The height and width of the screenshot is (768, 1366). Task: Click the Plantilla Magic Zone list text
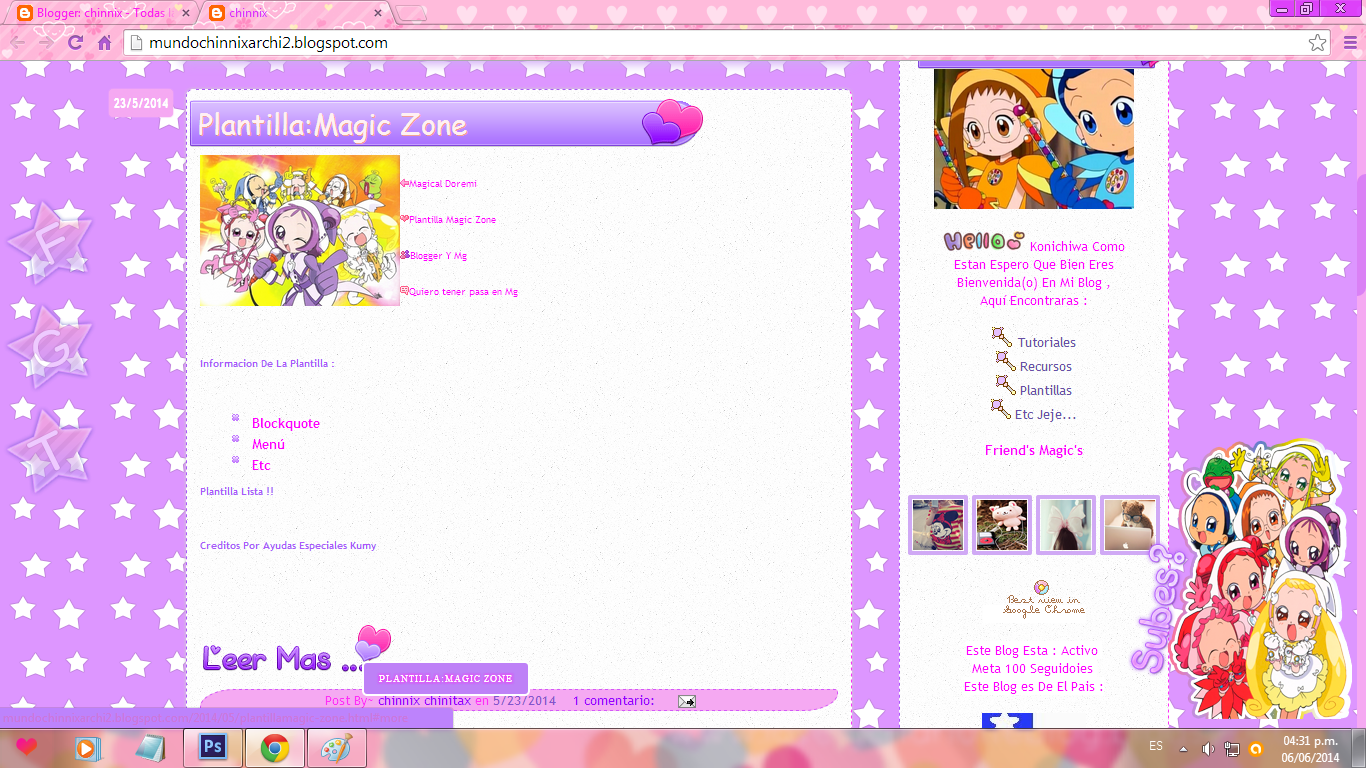pyautogui.click(x=452, y=220)
